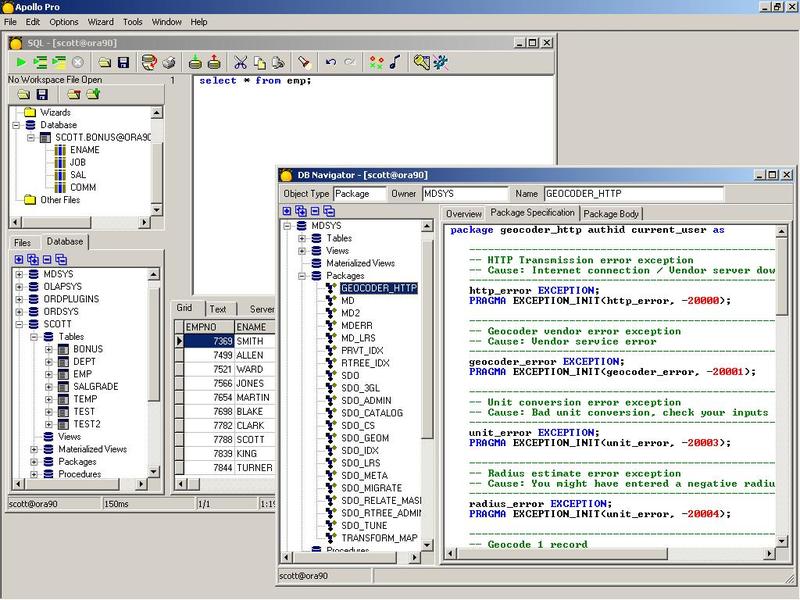Click the add-to-workspace folder icon with green plus

[x=93, y=94]
